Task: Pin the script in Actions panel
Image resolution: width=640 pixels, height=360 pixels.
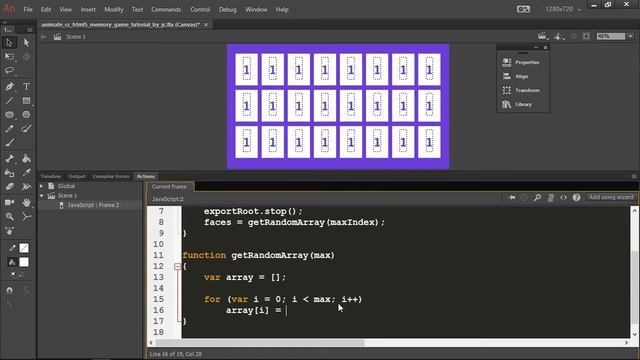Action: click(511, 198)
